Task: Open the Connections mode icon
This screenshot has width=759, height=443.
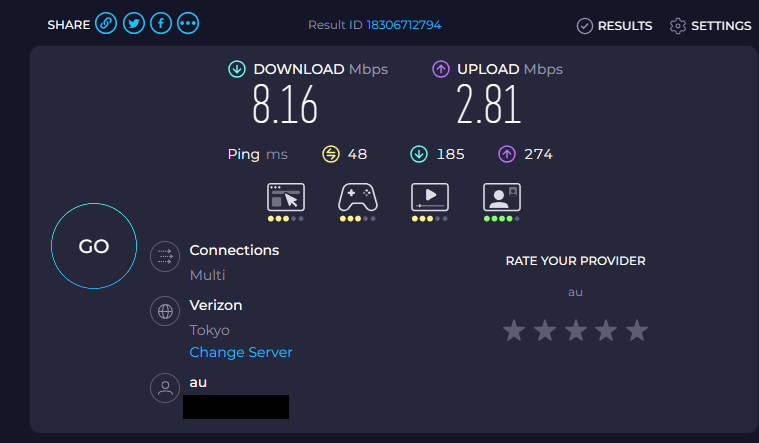Action: click(x=164, y=257)
